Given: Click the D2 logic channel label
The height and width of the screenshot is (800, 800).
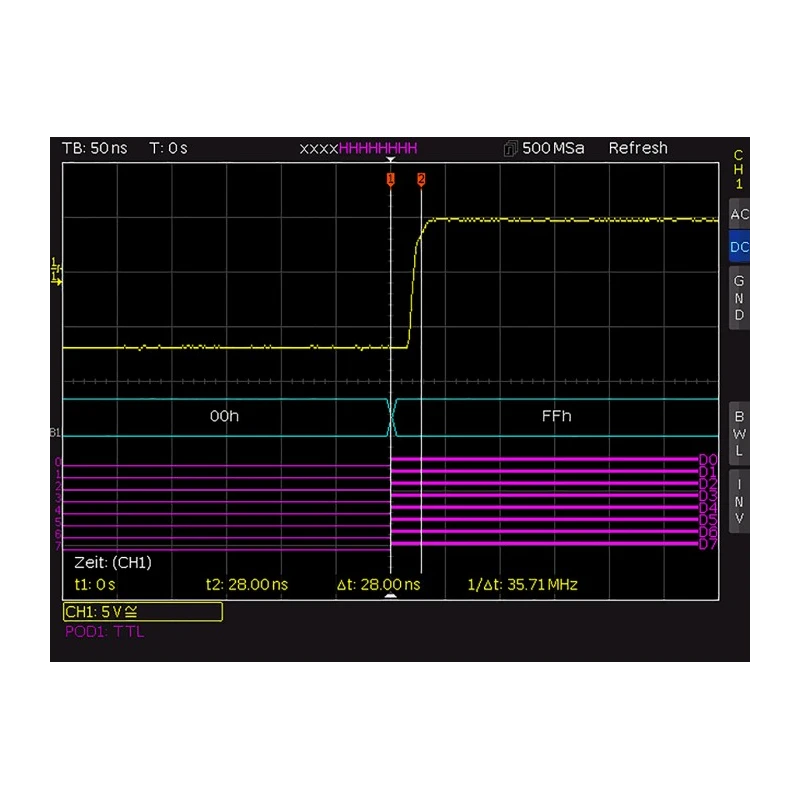Looking at the screenshot, I should pos(708,484).
